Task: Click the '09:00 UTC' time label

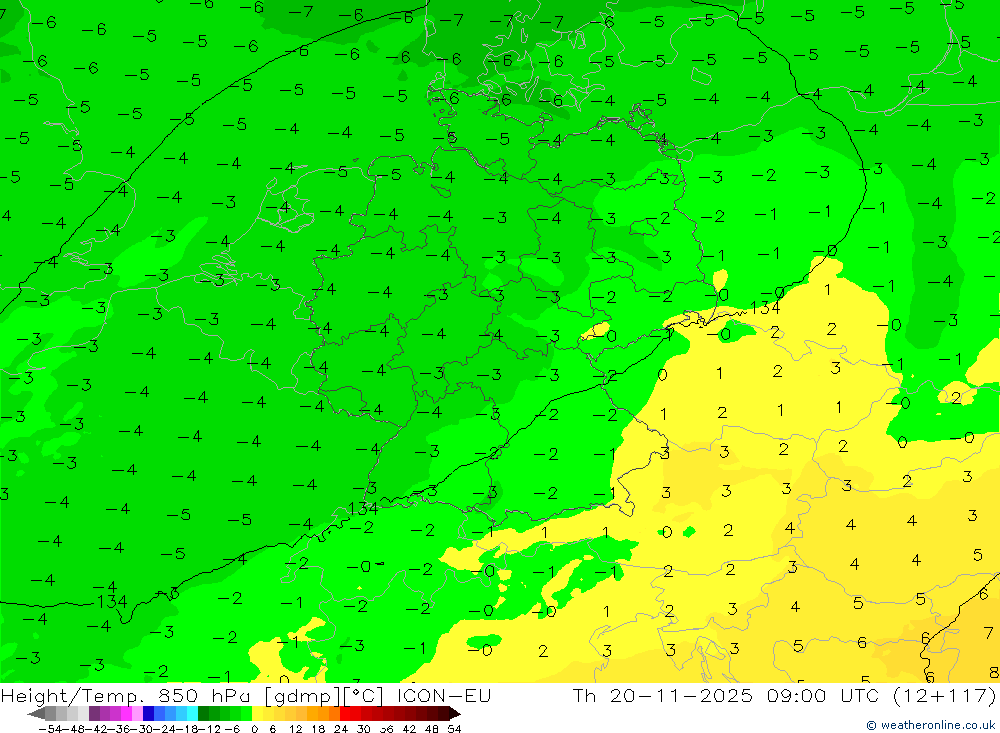Action: [x=823, y=695]
